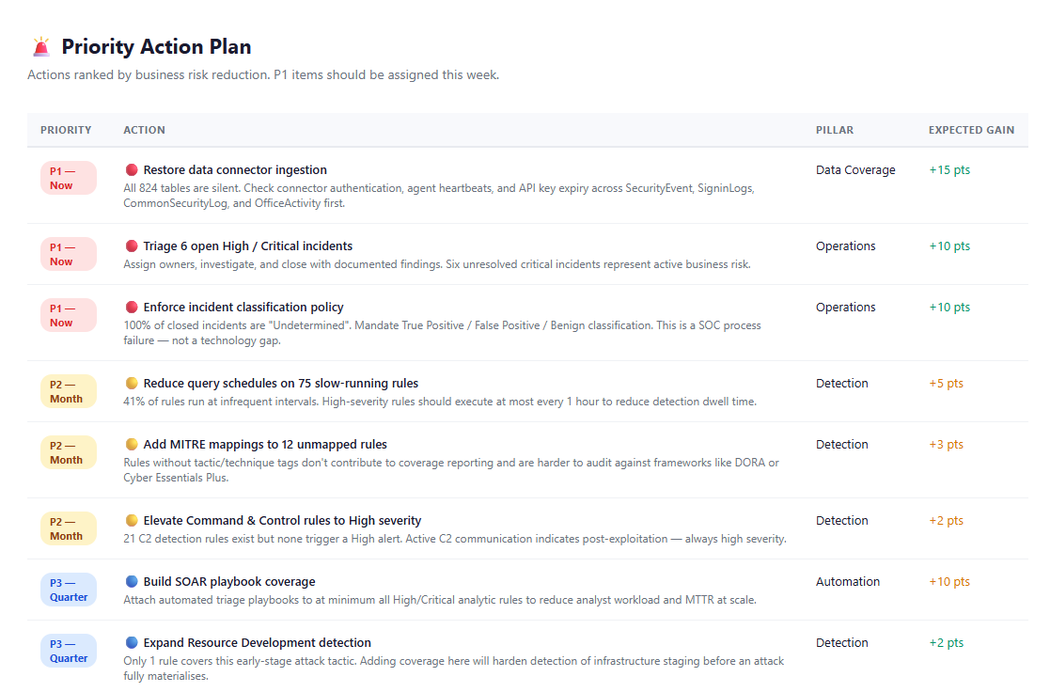This screenshot has height=695, width=1050.
Task: Select the EXPECTED GAIN column header
Action: [x=971, y=130]
